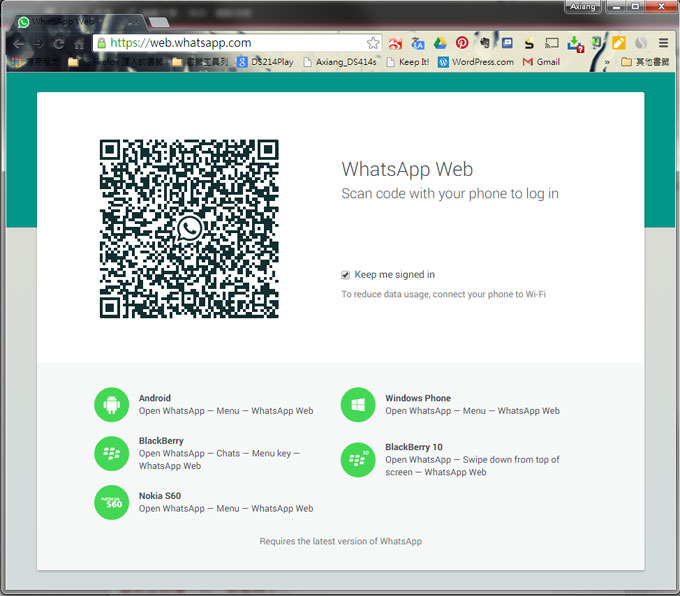The width and height of the screenshot is (680, 596).
Task: Open the Gmail bookmark
Action: (x=541, y=62)
